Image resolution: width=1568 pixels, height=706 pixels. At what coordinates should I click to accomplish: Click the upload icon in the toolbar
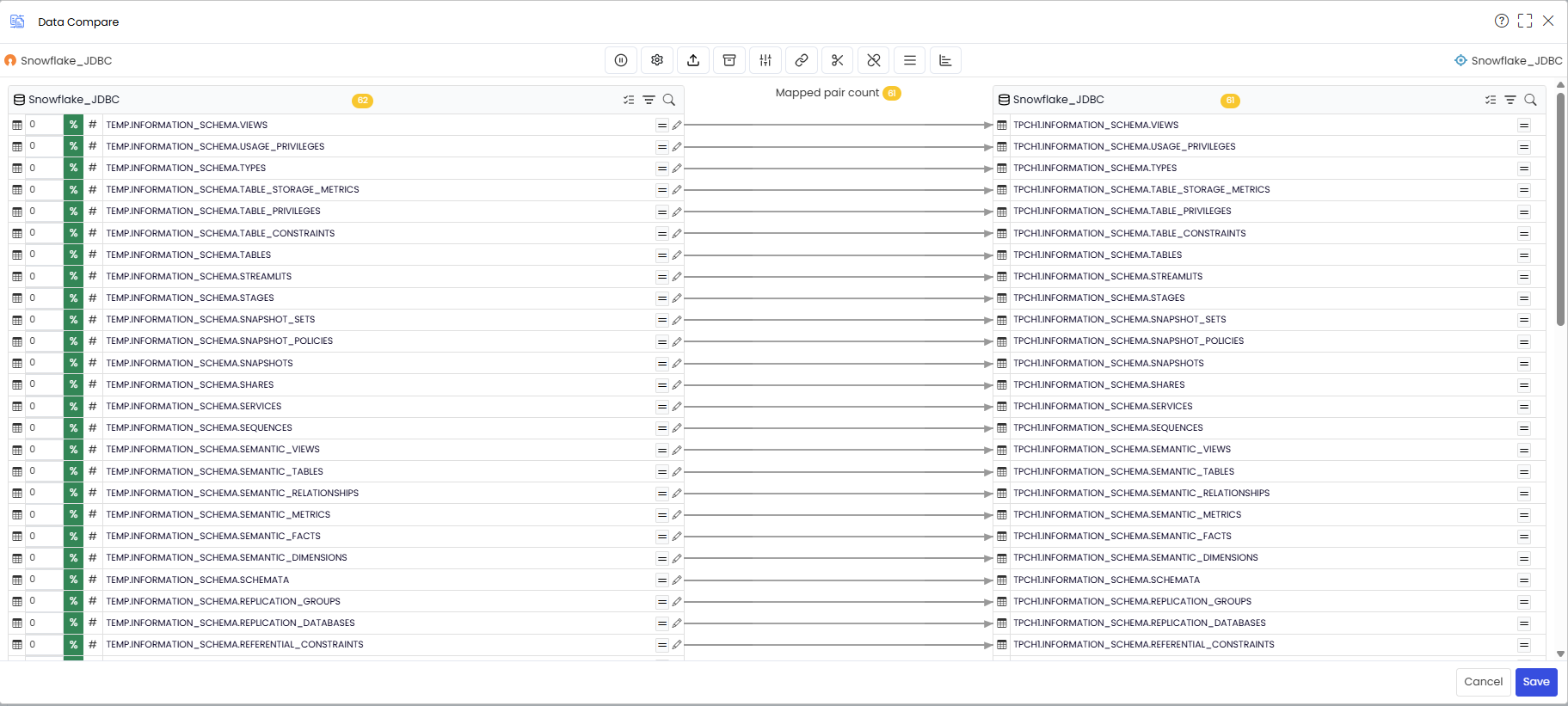coord(693,60)
